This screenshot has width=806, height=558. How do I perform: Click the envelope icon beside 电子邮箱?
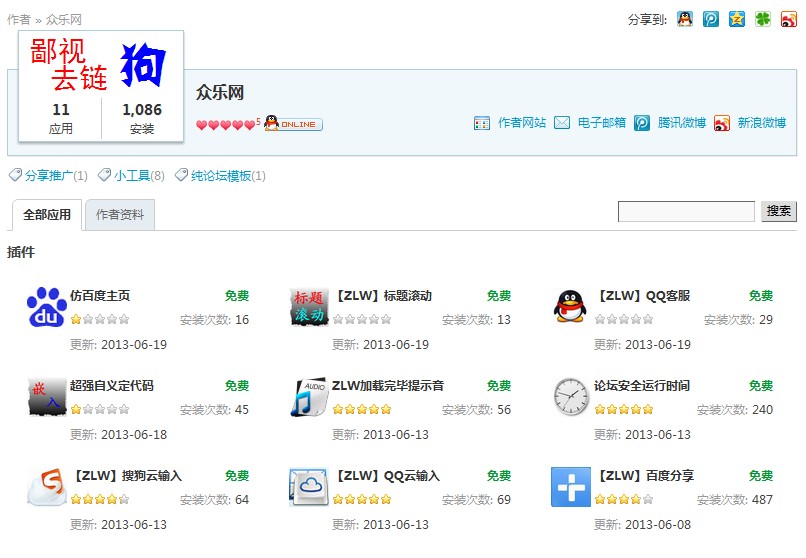click(x=562, y=123)
